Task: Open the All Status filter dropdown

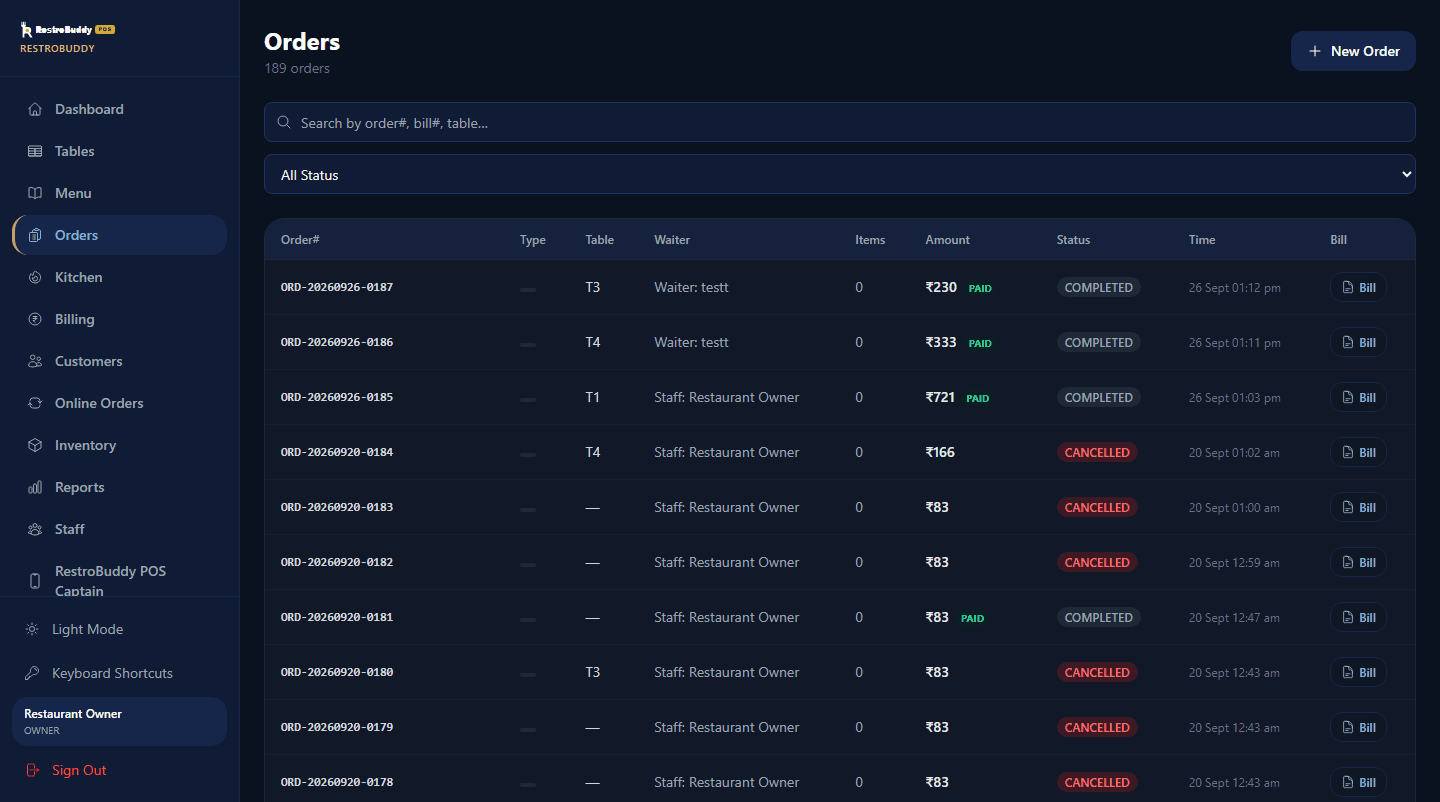Action: 840,174
